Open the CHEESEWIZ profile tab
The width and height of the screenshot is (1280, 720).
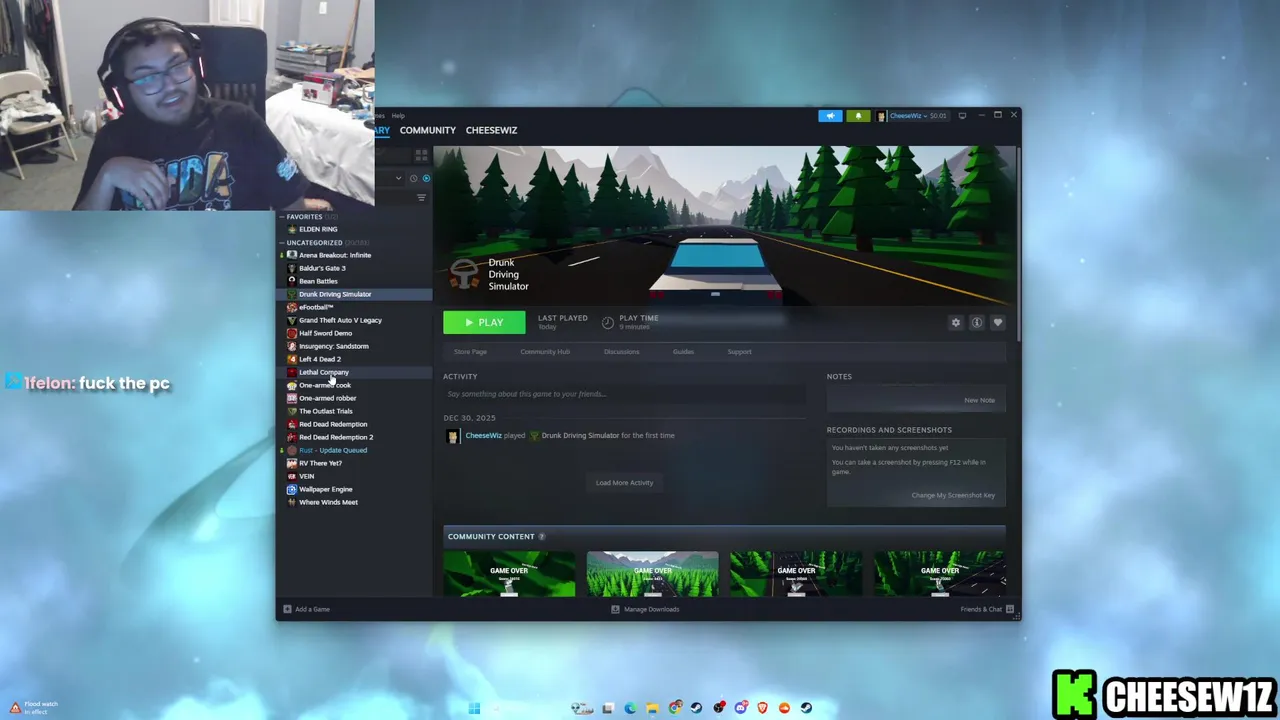(x=491, y=130)
